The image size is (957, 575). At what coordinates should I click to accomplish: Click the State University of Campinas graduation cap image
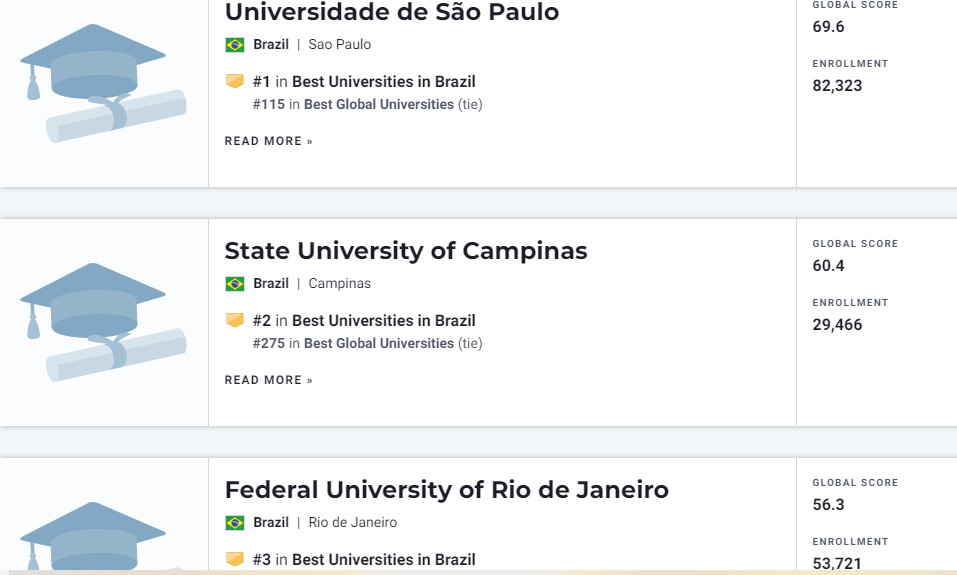click(103, 322)
